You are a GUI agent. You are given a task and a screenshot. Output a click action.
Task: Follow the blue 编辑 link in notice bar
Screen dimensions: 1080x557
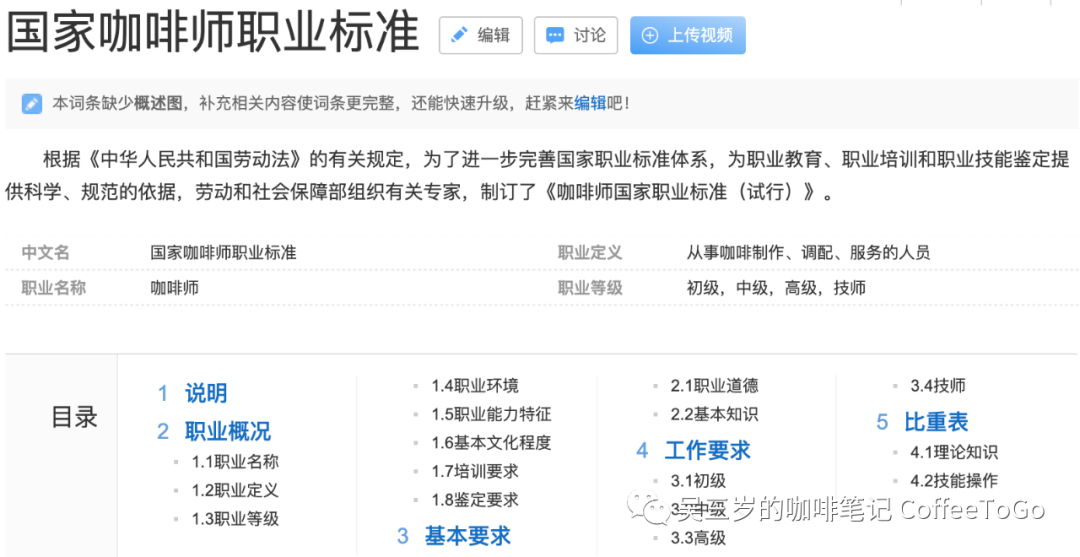coord(590,103)
